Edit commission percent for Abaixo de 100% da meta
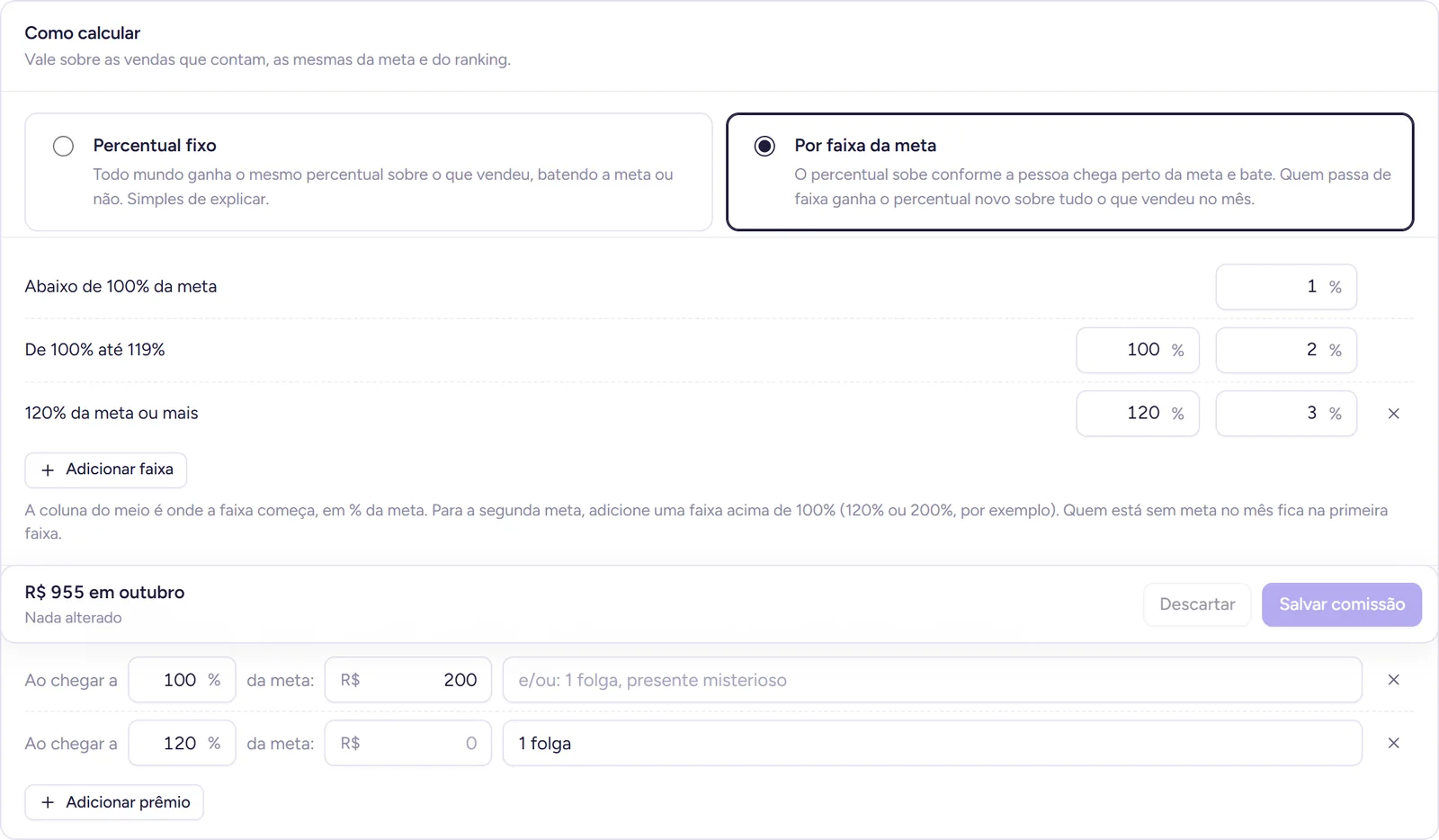The width and height of the screenshot is (1439, 840). click(1286, 287)
